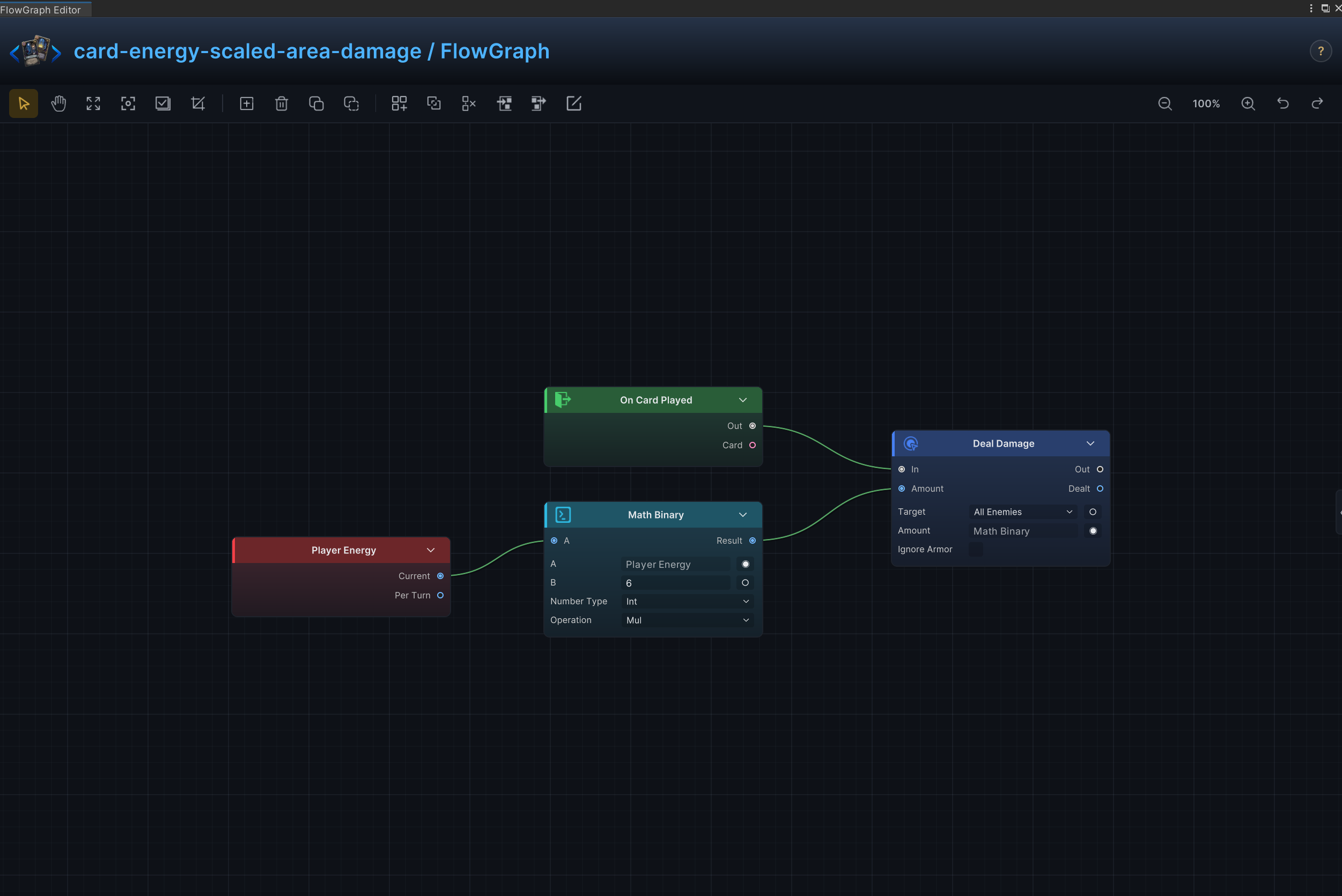Collapse the Math Binary node
Viewport: 1342px width, 896px height.
click(742, 515)
